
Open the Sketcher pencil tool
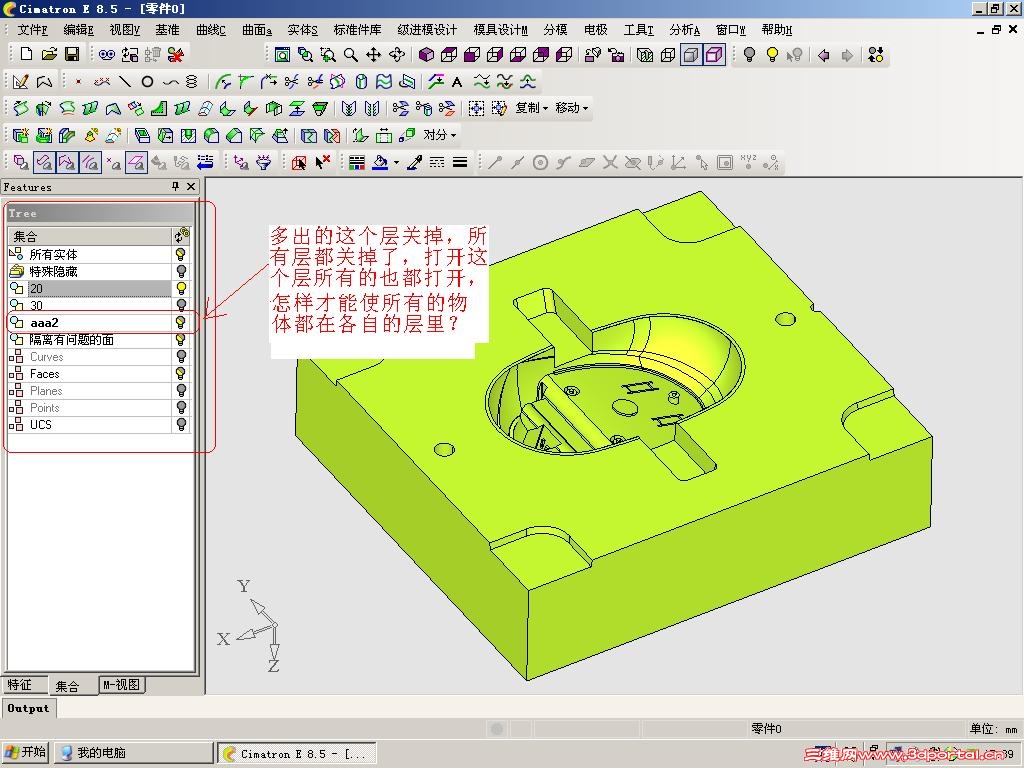(x=21, y=82)
